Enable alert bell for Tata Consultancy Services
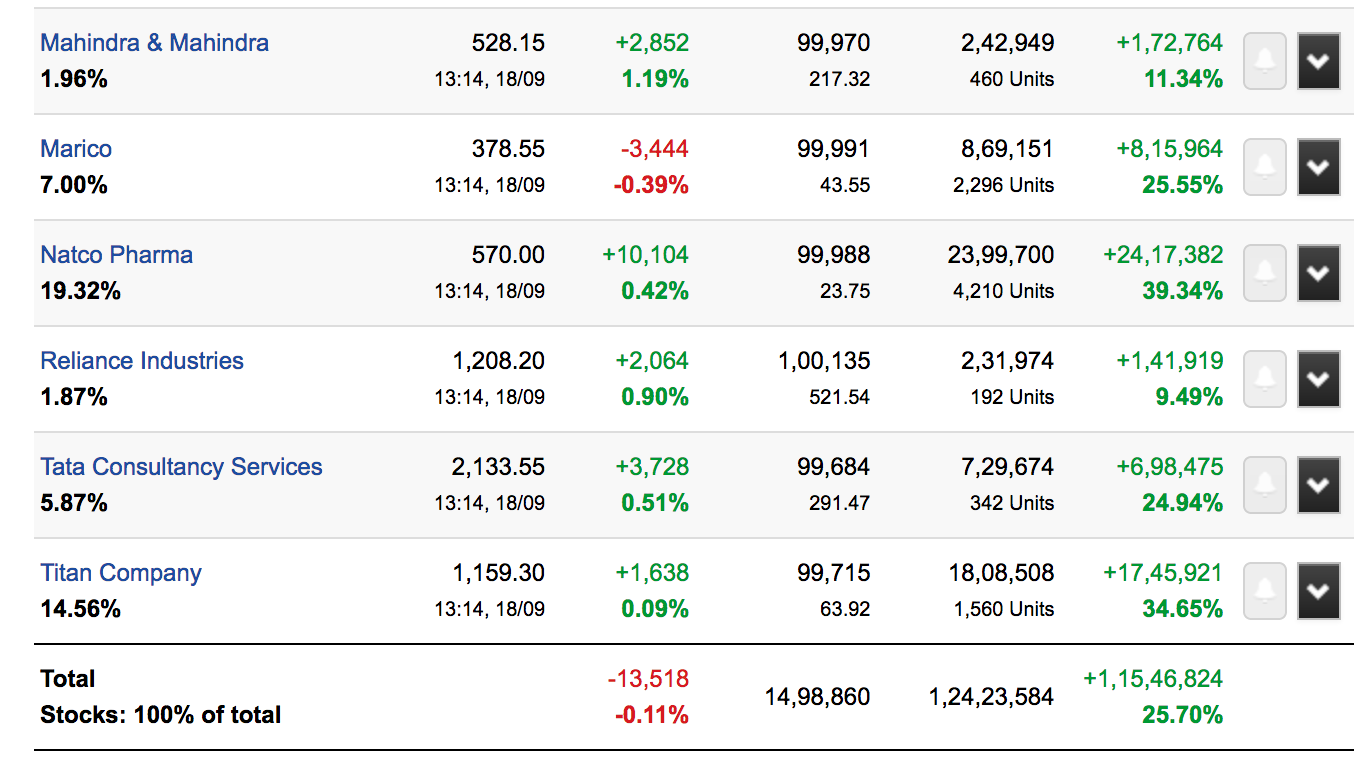The width and height of the screenshot is (1368, 768). 1264,485
